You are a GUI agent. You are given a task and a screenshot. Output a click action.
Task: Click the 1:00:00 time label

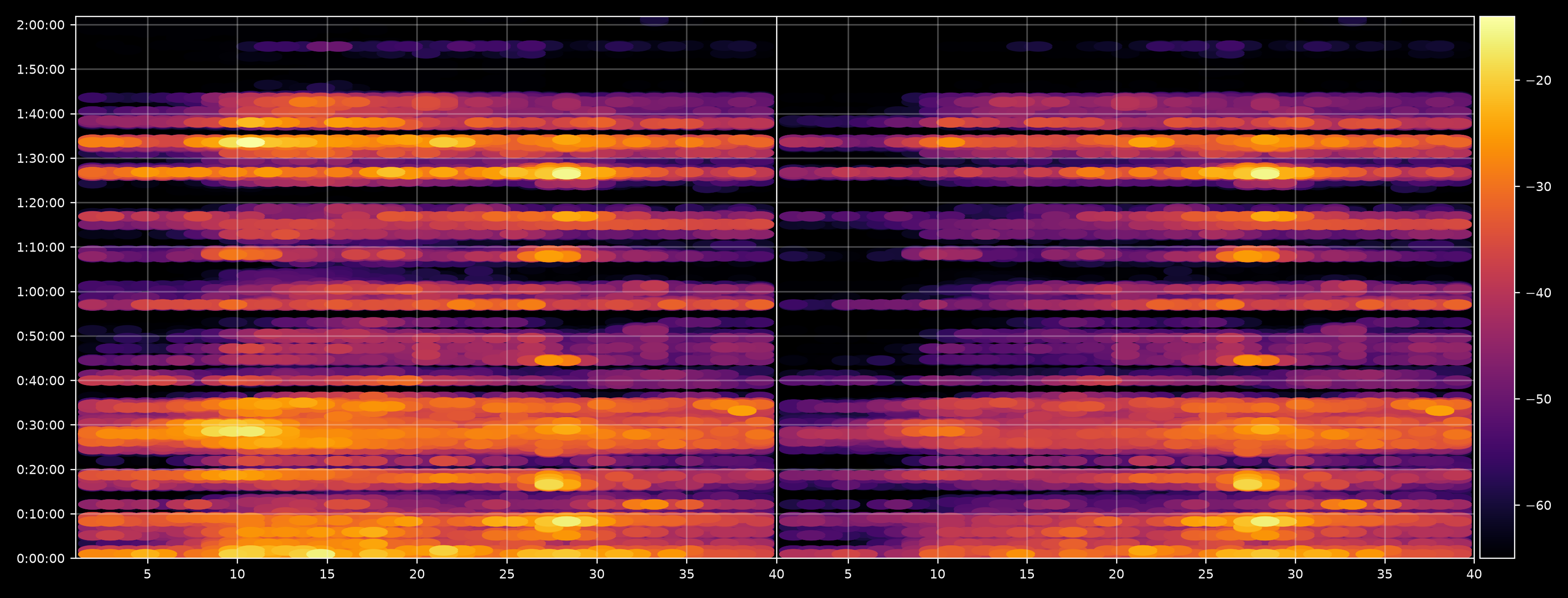coord(41,292)
